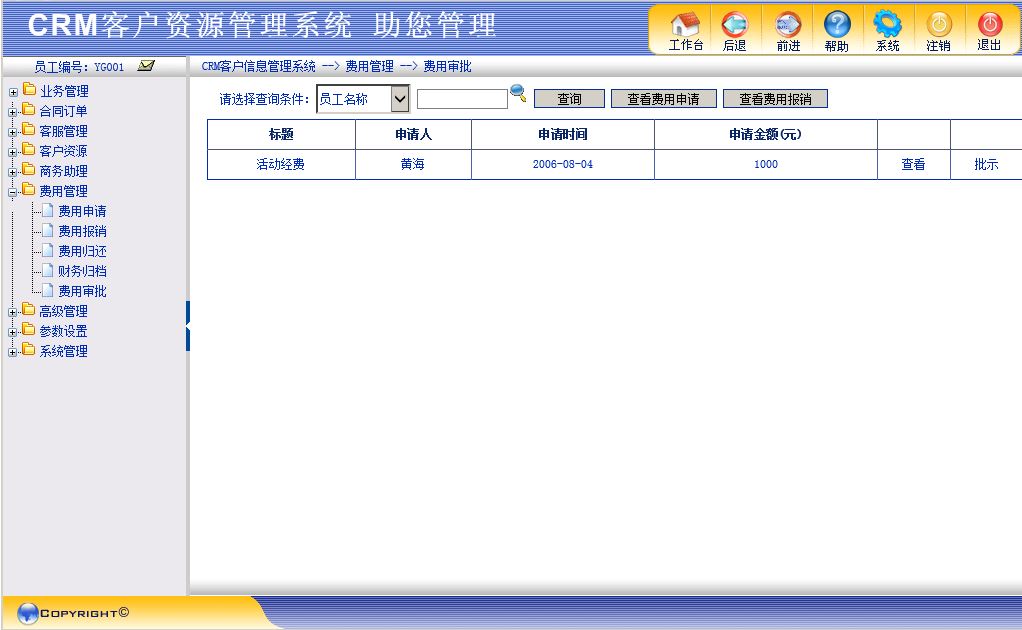This screenshot has width=1022, height=630.
Task: Click the 后退 back arrow icon
Action: click(734, 25)
